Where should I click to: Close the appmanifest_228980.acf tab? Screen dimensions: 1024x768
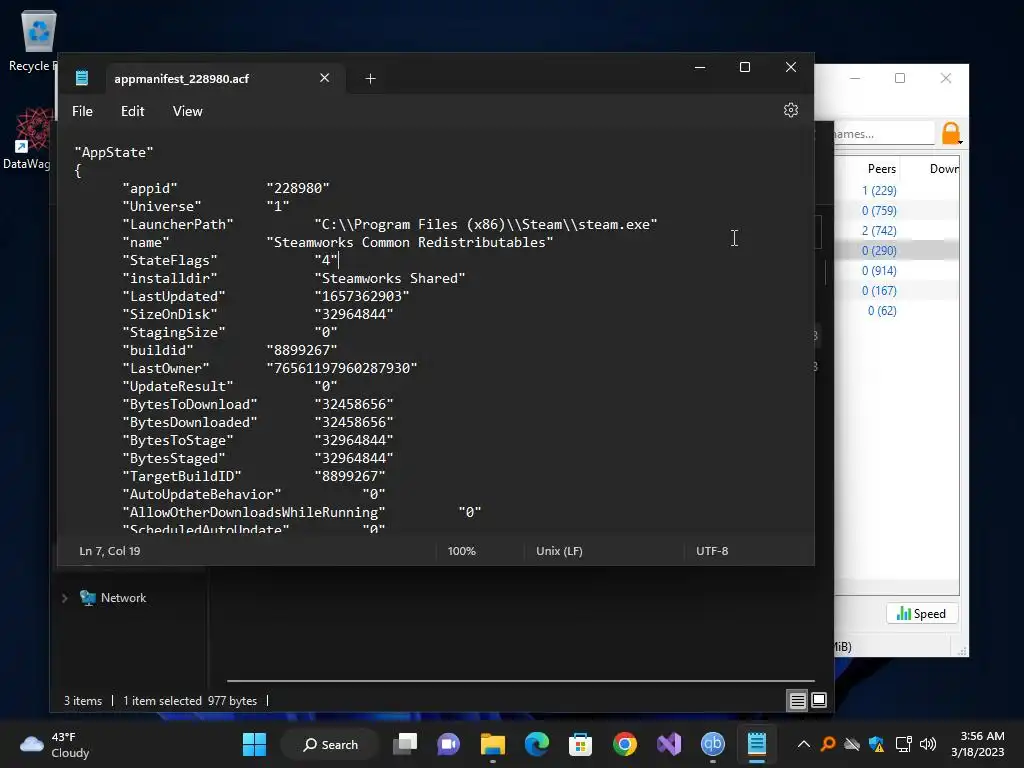pyautogui.click(x=325, y=78)
